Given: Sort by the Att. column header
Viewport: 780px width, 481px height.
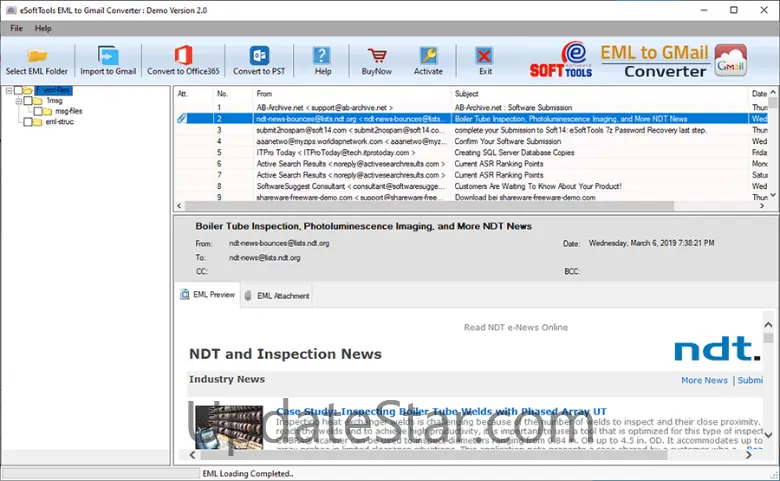Looking at the screenshot, I should (x=194, y=94).
